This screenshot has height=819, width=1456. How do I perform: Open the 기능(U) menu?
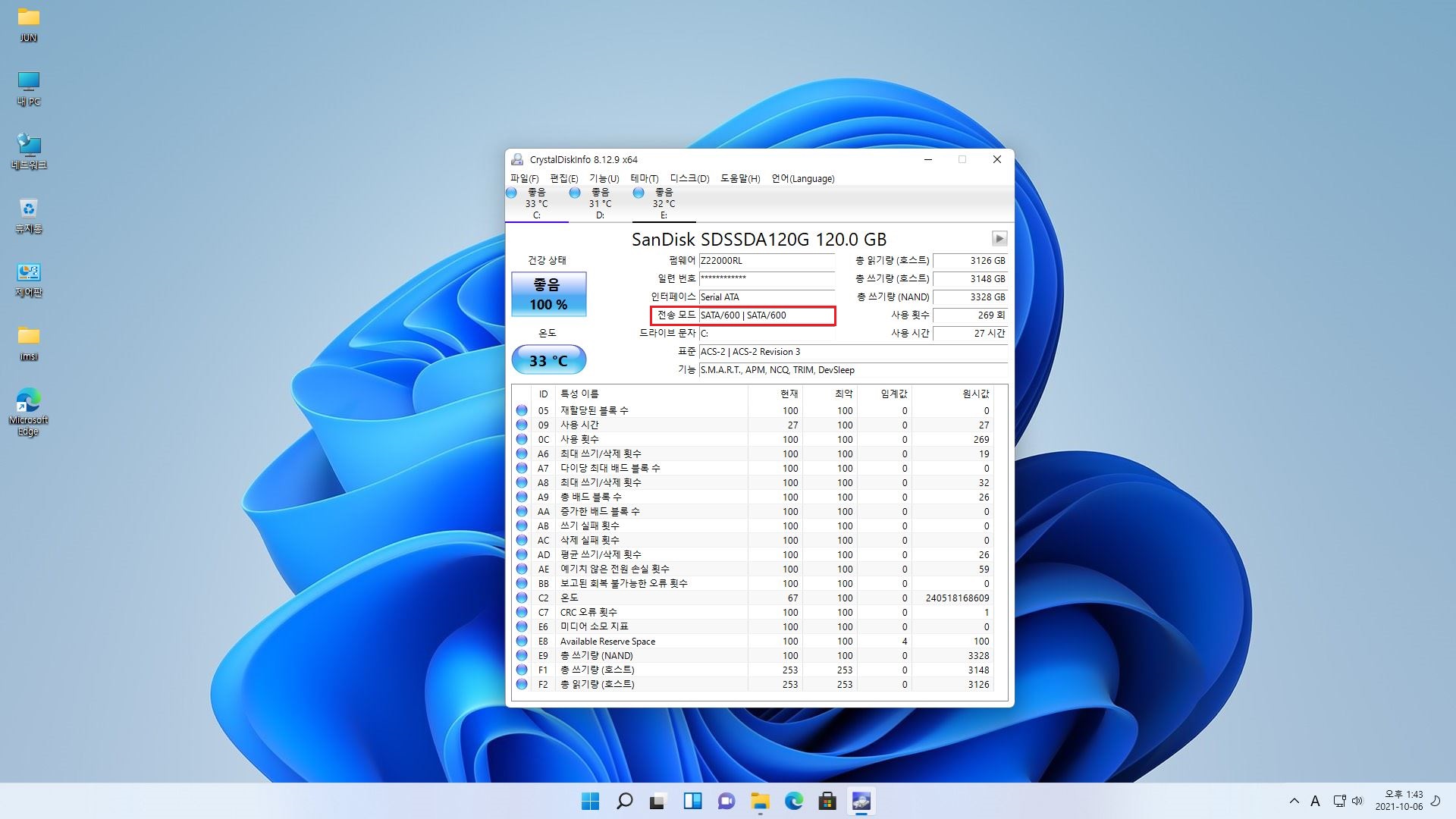click(x=604, y=179)
